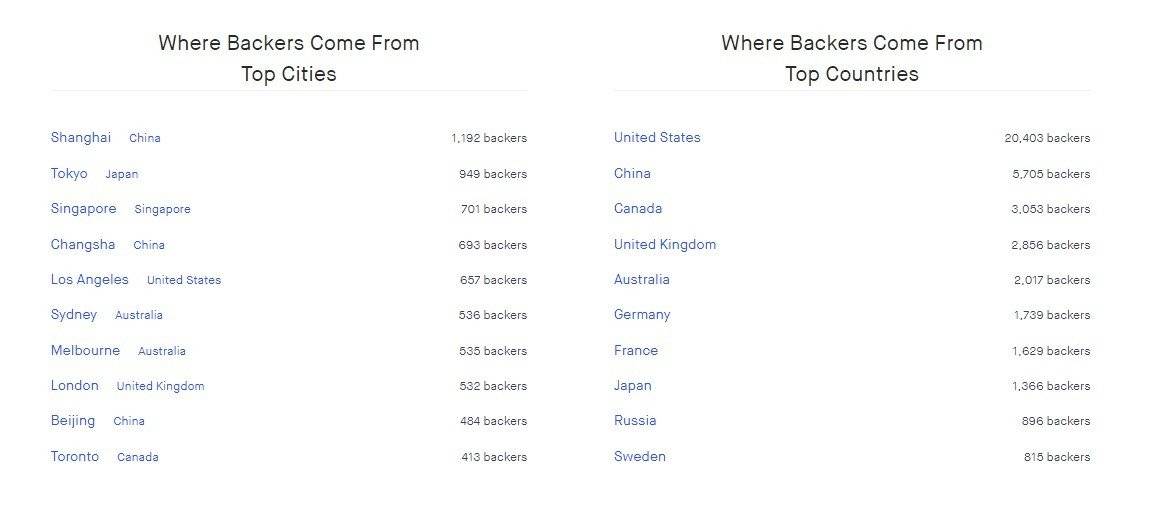Open United States in Top Countries
Viewport: 1153px width, 509px height.
657,138
